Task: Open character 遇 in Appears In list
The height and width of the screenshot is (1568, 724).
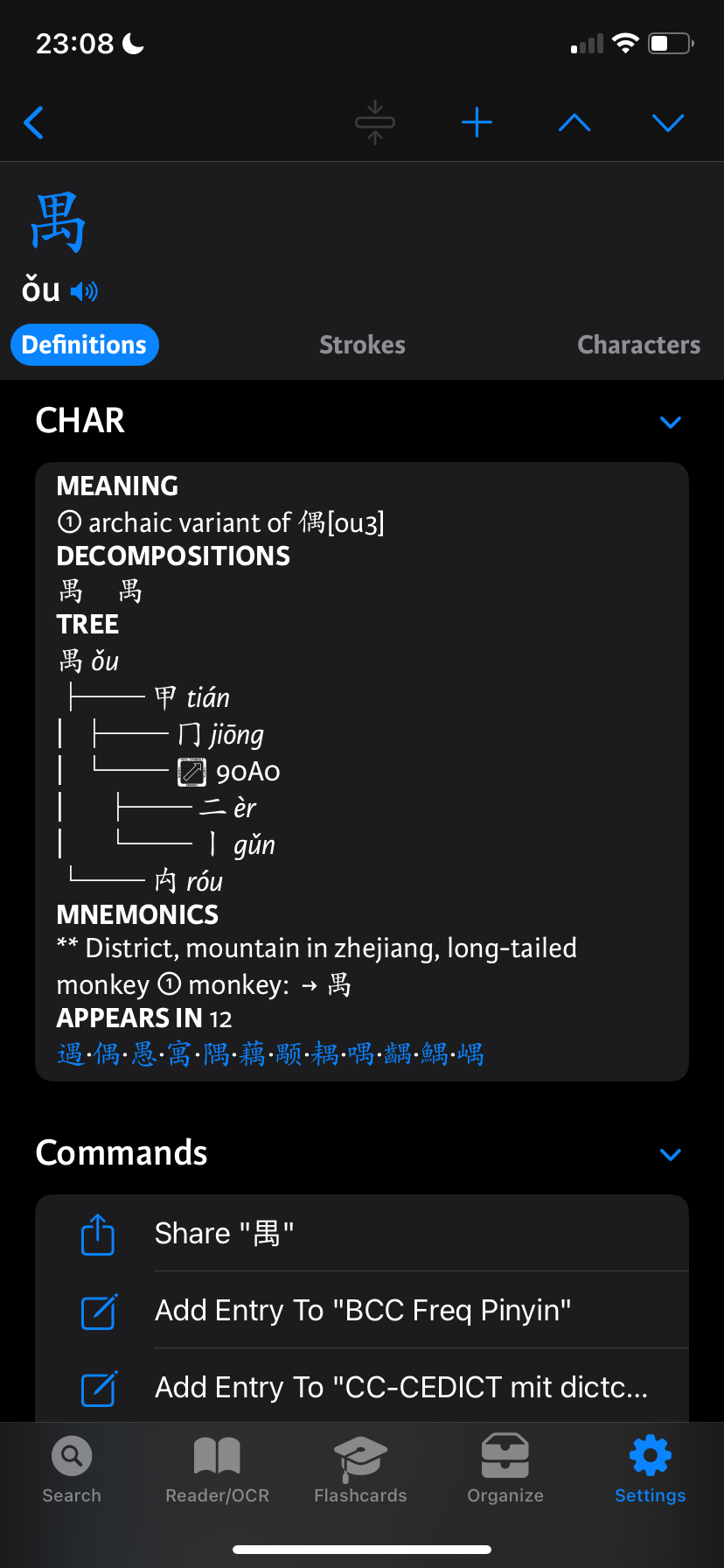Action: click(70, 1054)
